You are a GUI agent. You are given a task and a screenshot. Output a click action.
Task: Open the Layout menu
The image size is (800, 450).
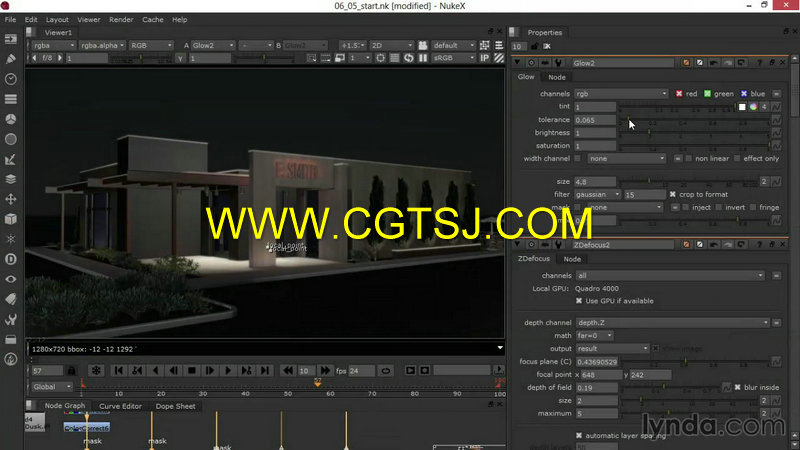point(57,19)
